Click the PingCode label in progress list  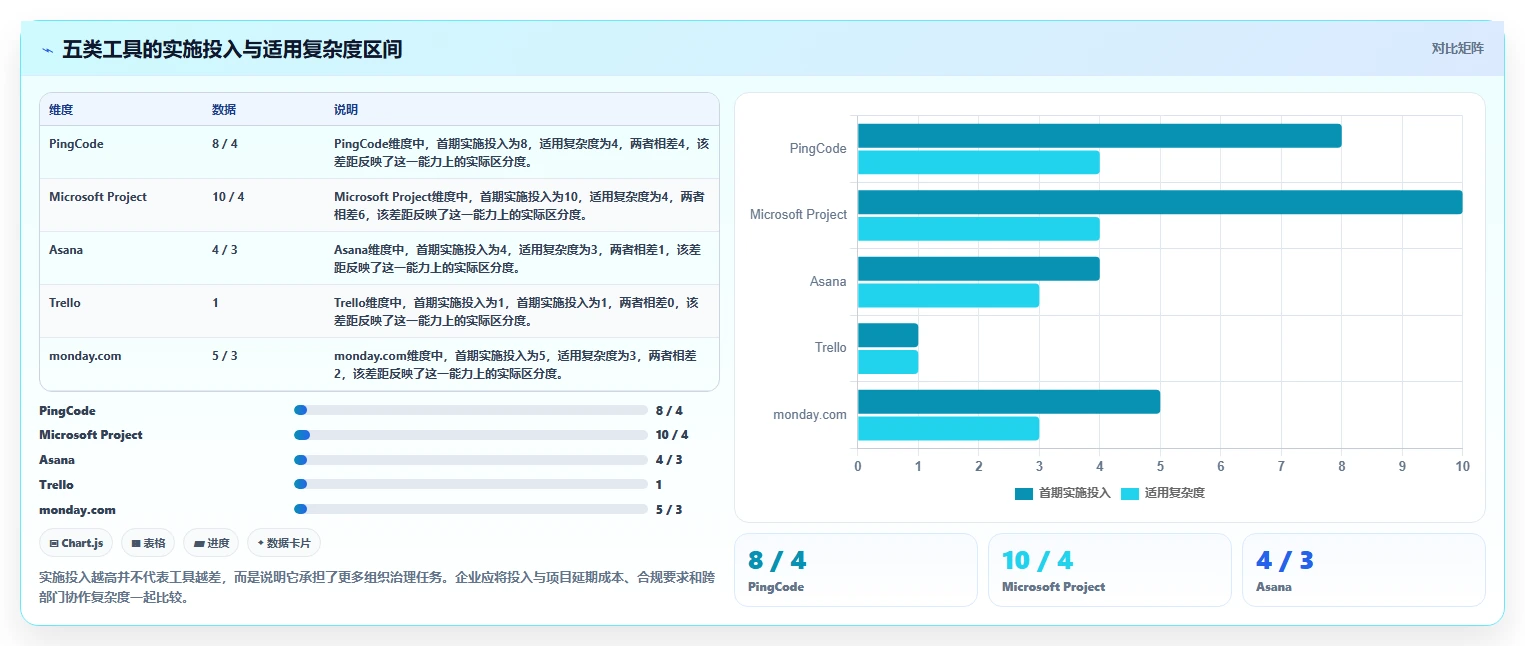point(67,411)
